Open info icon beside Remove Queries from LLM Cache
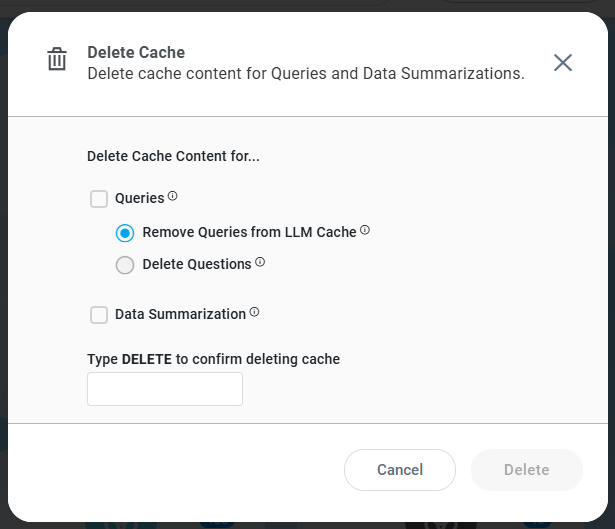615x529 pixels. click(365, 230)
